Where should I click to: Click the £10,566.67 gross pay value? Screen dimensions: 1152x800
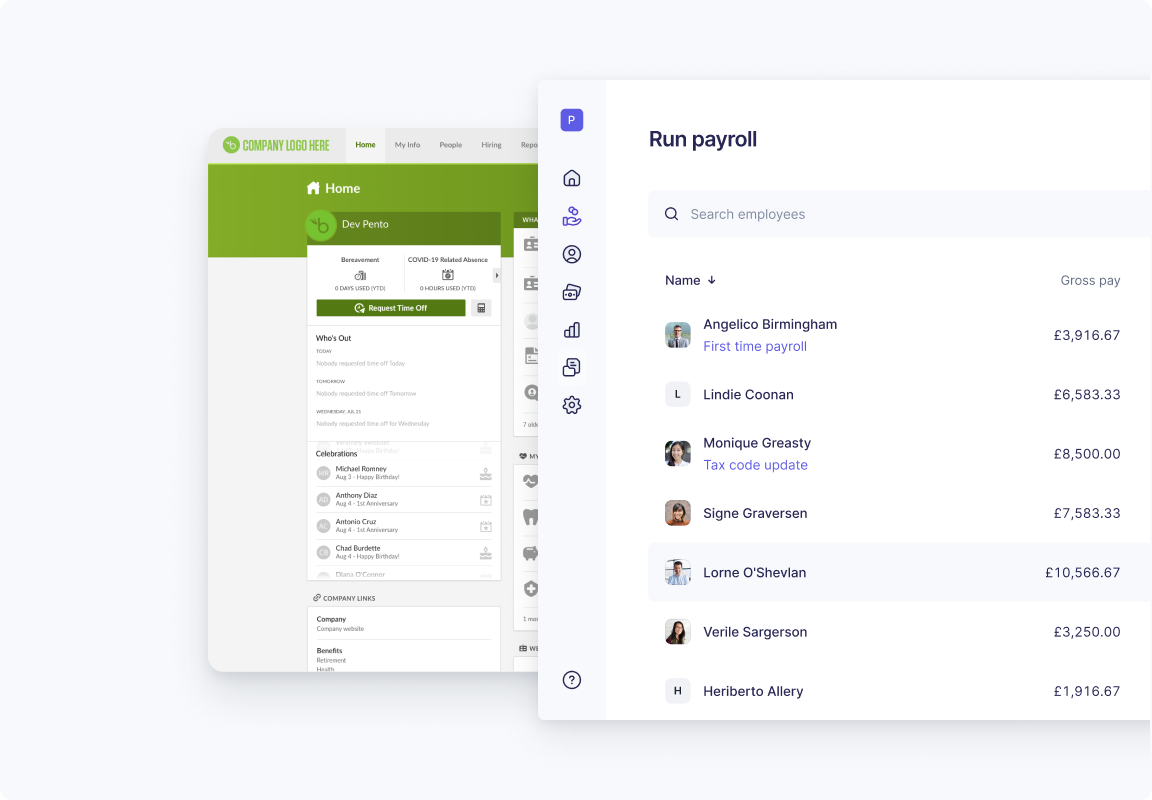[x=1082, y=573]
